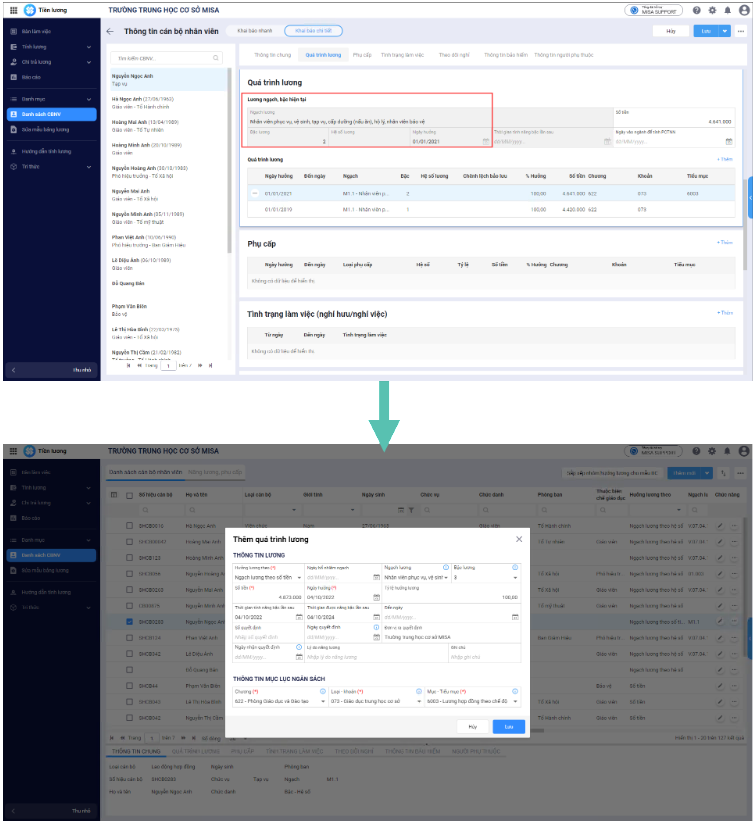Image resolution: width=755 pixels, height=821 pixels.
Task: Switch to the Phụ cấp tab
Action: (362, 55)
